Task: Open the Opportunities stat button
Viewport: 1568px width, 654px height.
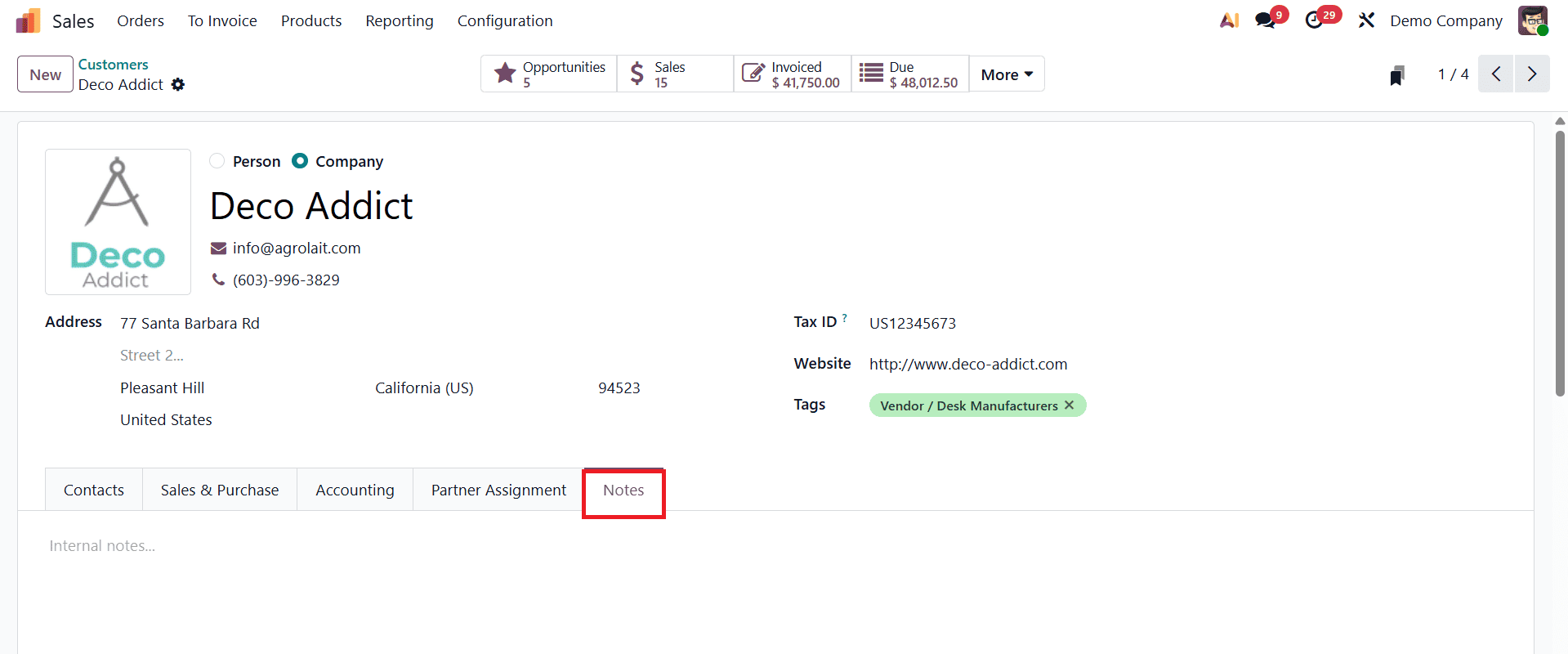Action: [x=549, y=74]
